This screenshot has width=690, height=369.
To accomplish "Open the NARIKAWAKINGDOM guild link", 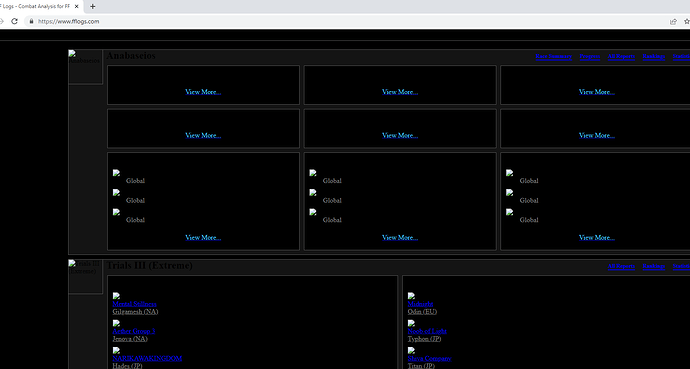I will (x=147, y=358).
